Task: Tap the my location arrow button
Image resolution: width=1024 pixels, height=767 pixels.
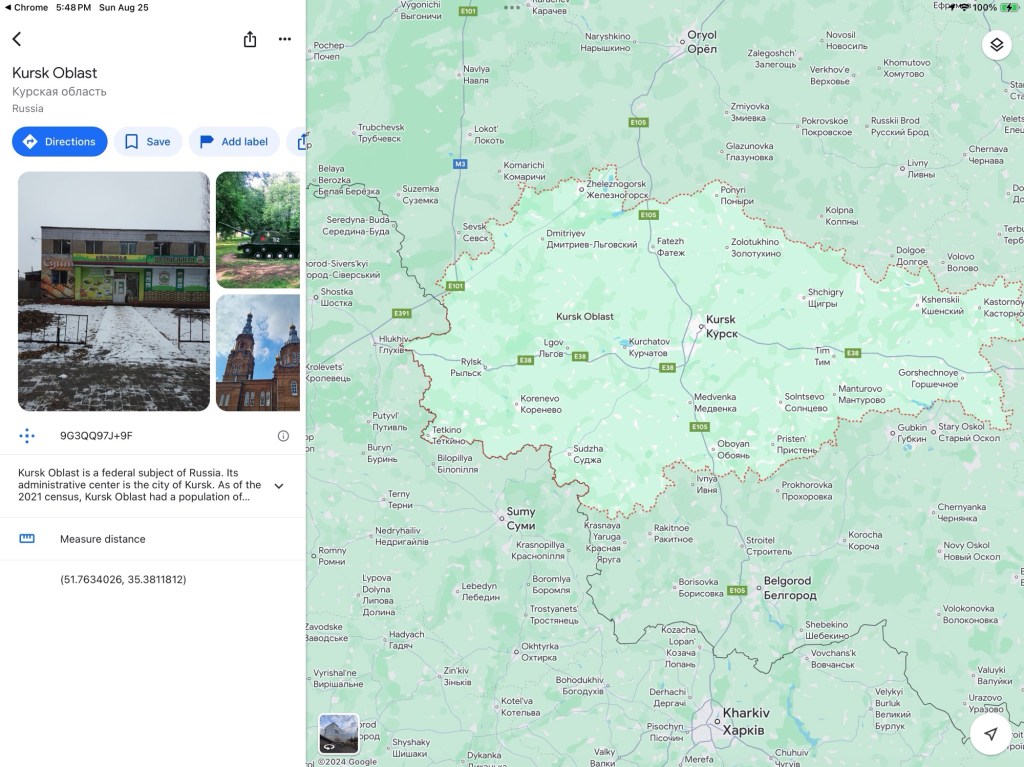Action: 990,734
